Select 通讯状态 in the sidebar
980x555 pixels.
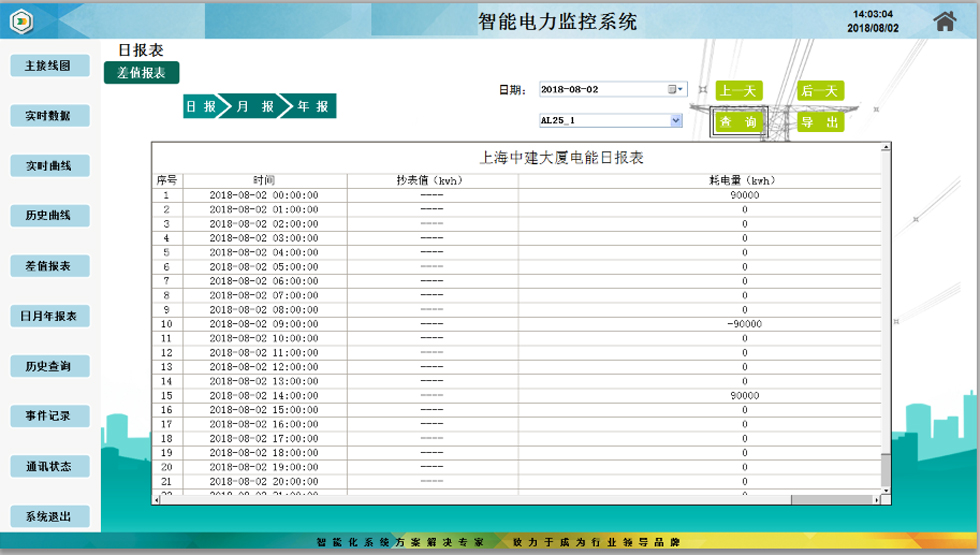[49, 466]
